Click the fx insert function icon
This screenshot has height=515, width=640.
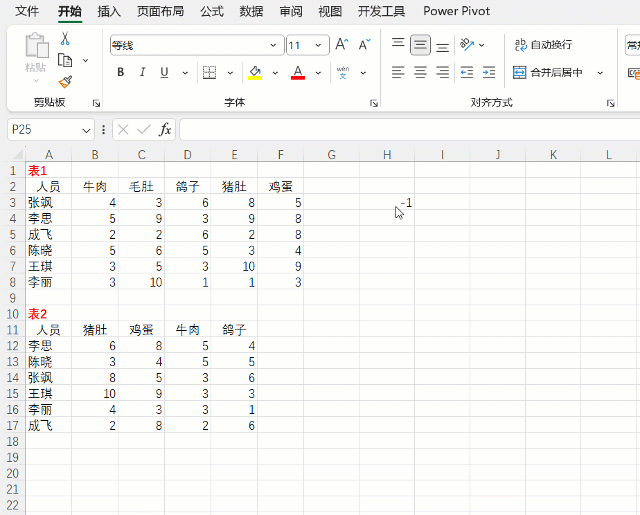click(x=165, y=130)
